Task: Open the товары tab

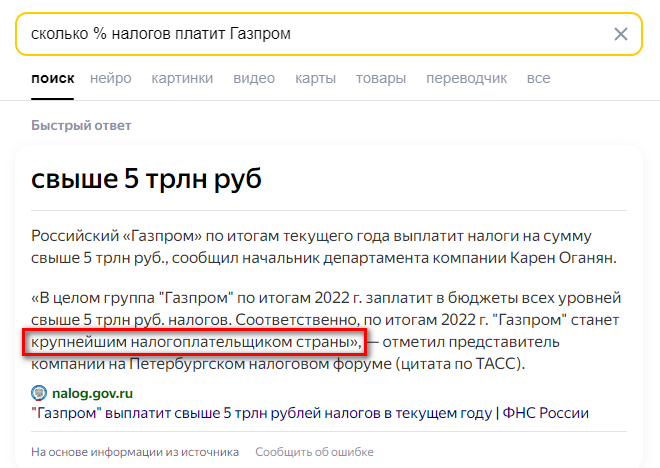Action: pyautogui.click(x=381, y=78)
